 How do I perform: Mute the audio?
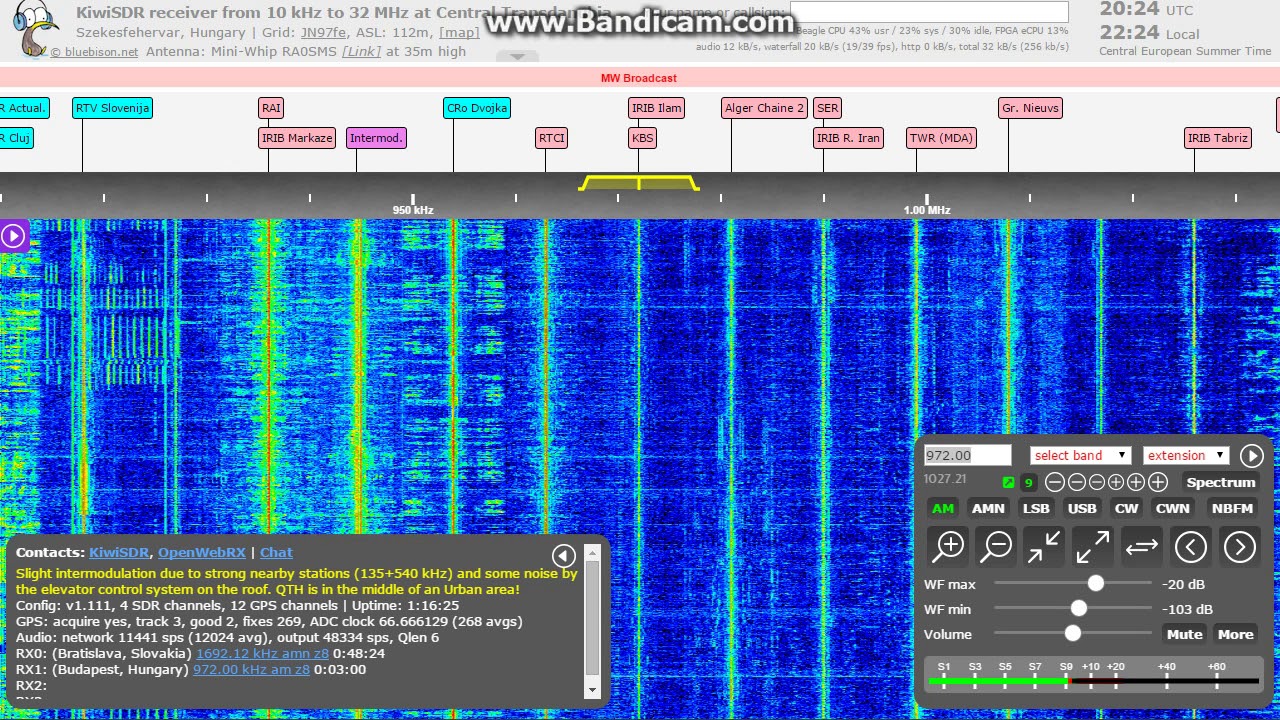(x=1184, y=634)
